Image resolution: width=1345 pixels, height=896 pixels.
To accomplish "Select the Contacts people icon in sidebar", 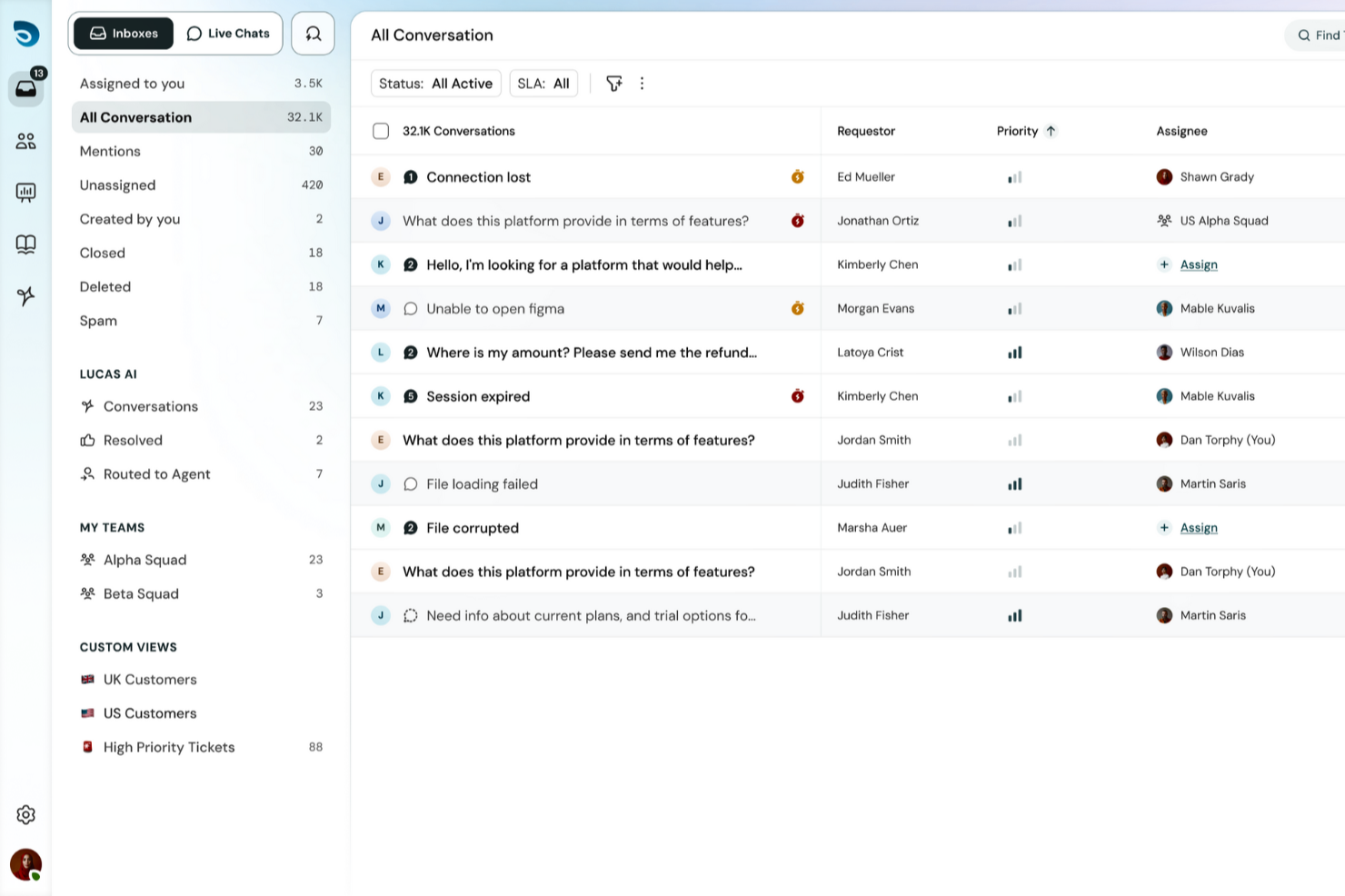I will point(26,141).
